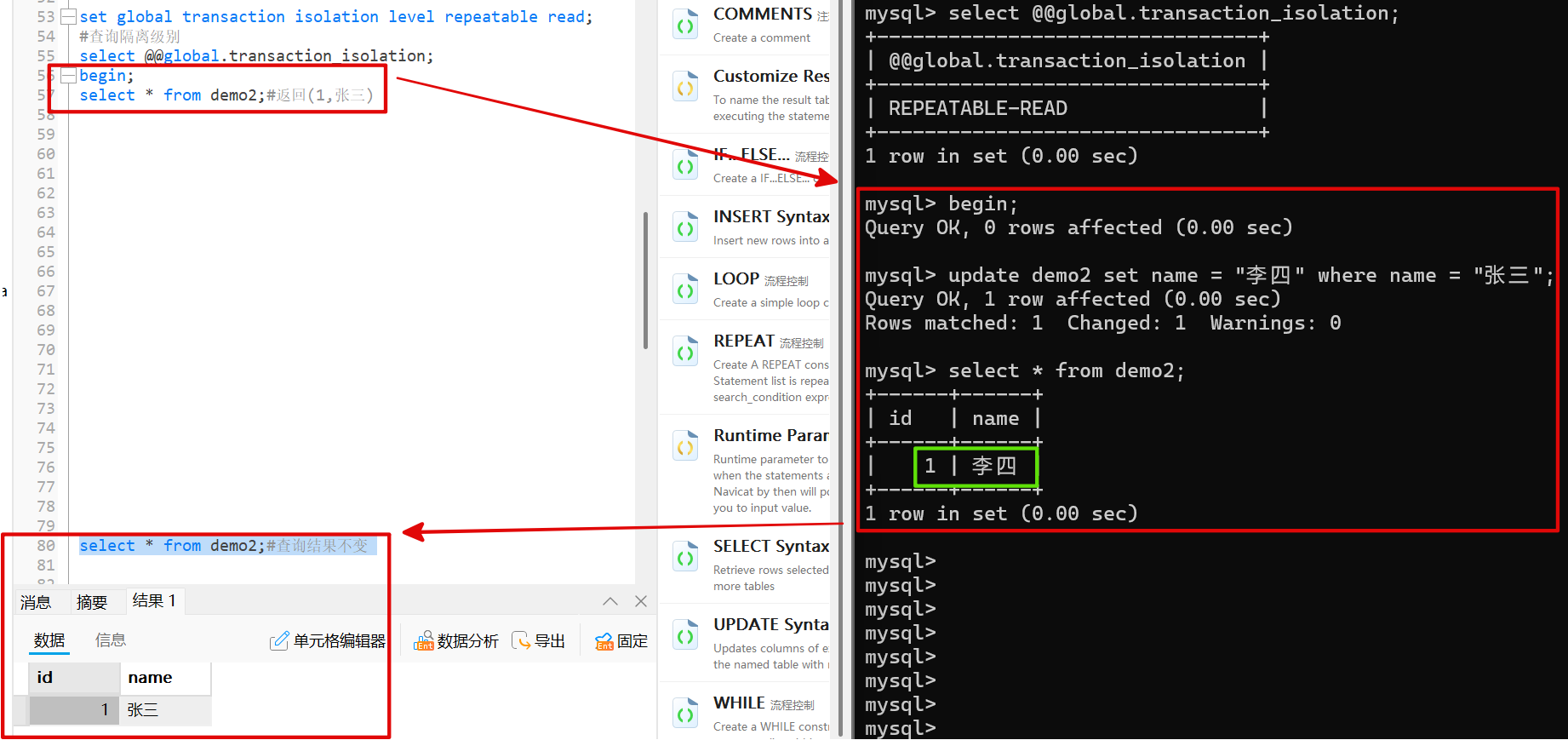This screenshot has height=740, width=1568.
Task: Click the 李四 value in terminal output
Action: click(x=994, y=466)
